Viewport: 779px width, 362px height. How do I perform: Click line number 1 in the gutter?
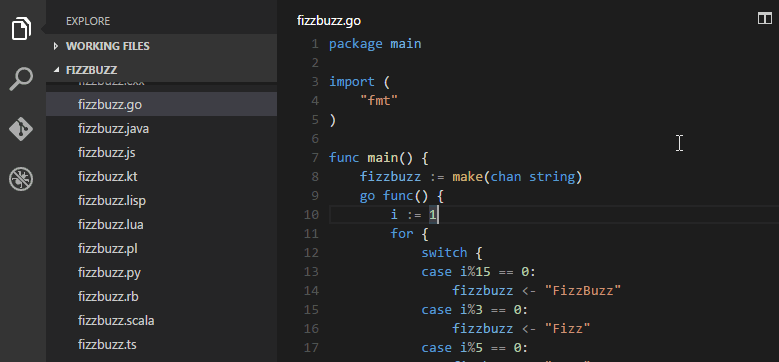click(315, 44)
